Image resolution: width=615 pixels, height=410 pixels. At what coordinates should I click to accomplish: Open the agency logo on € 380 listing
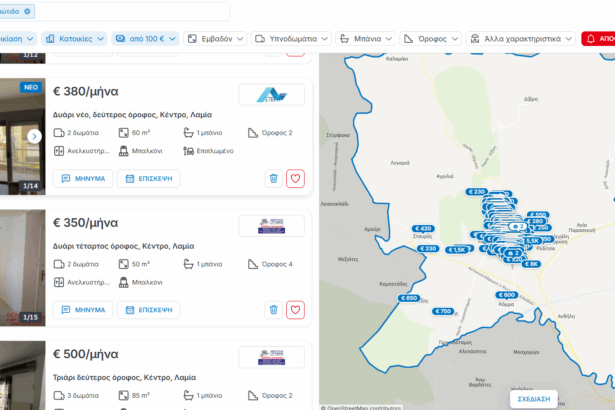click(271, 95)
